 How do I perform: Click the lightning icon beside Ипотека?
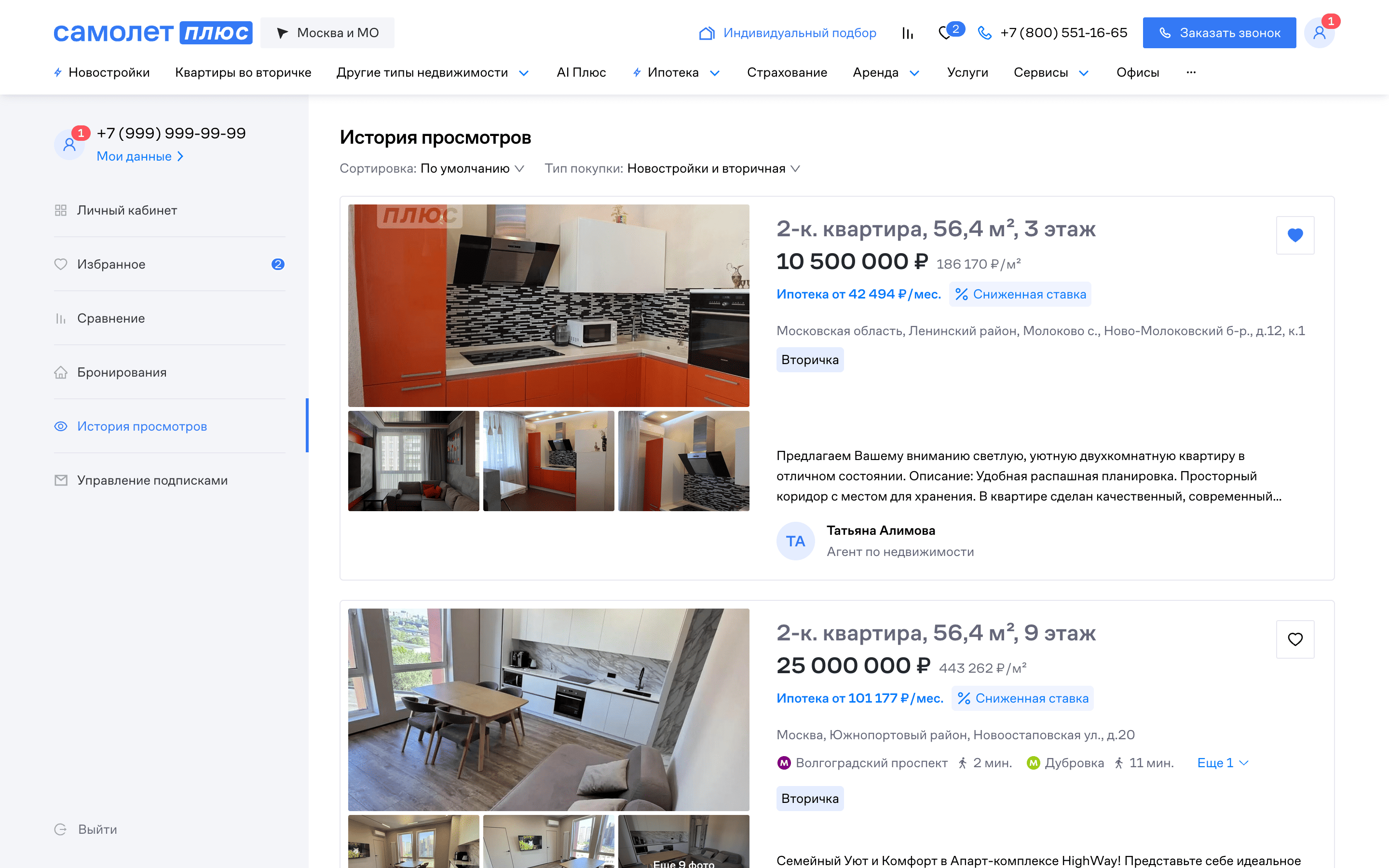[x=637, y=72]
